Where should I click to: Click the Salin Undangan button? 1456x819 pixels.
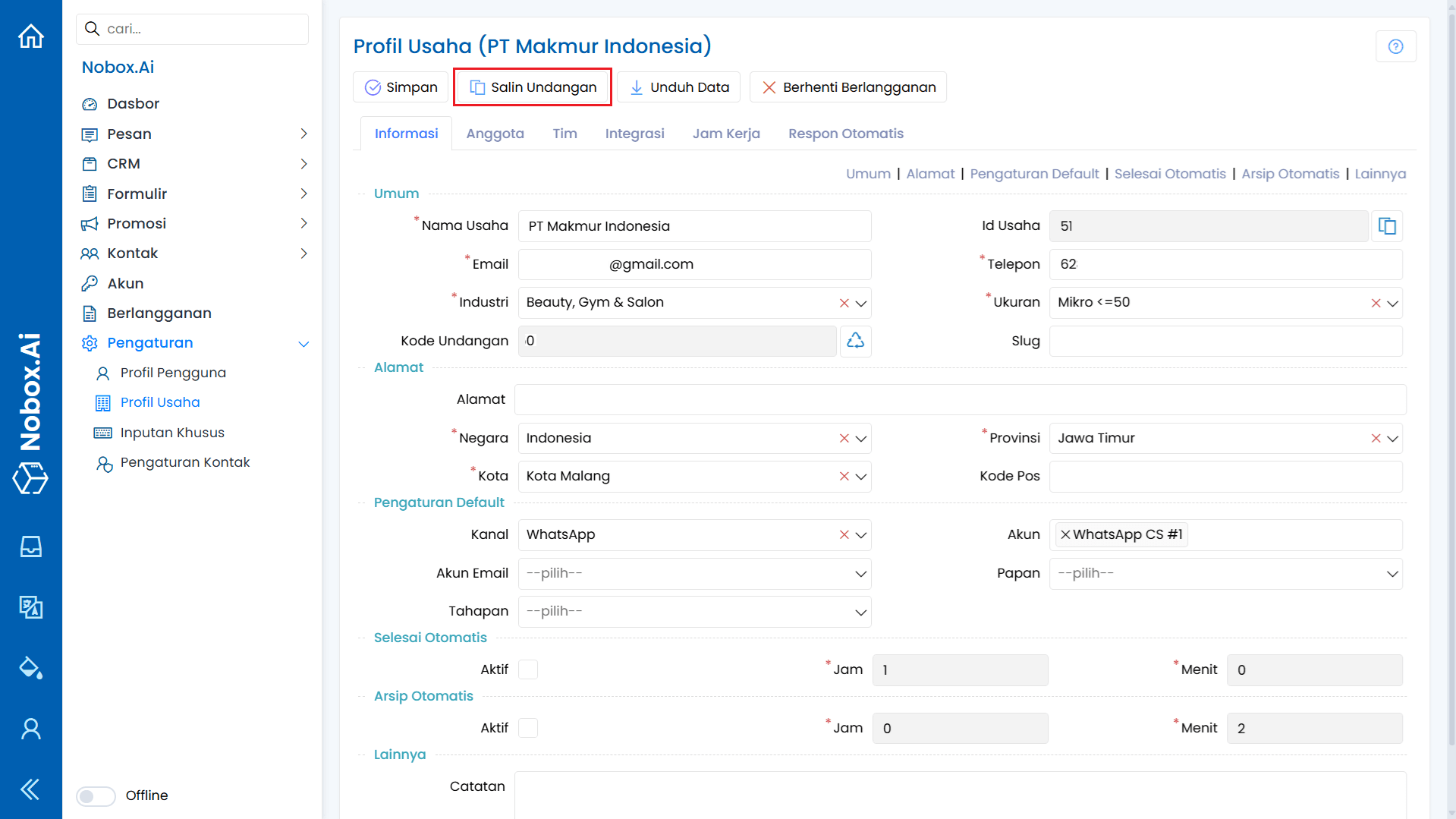(x=532, y=87)
